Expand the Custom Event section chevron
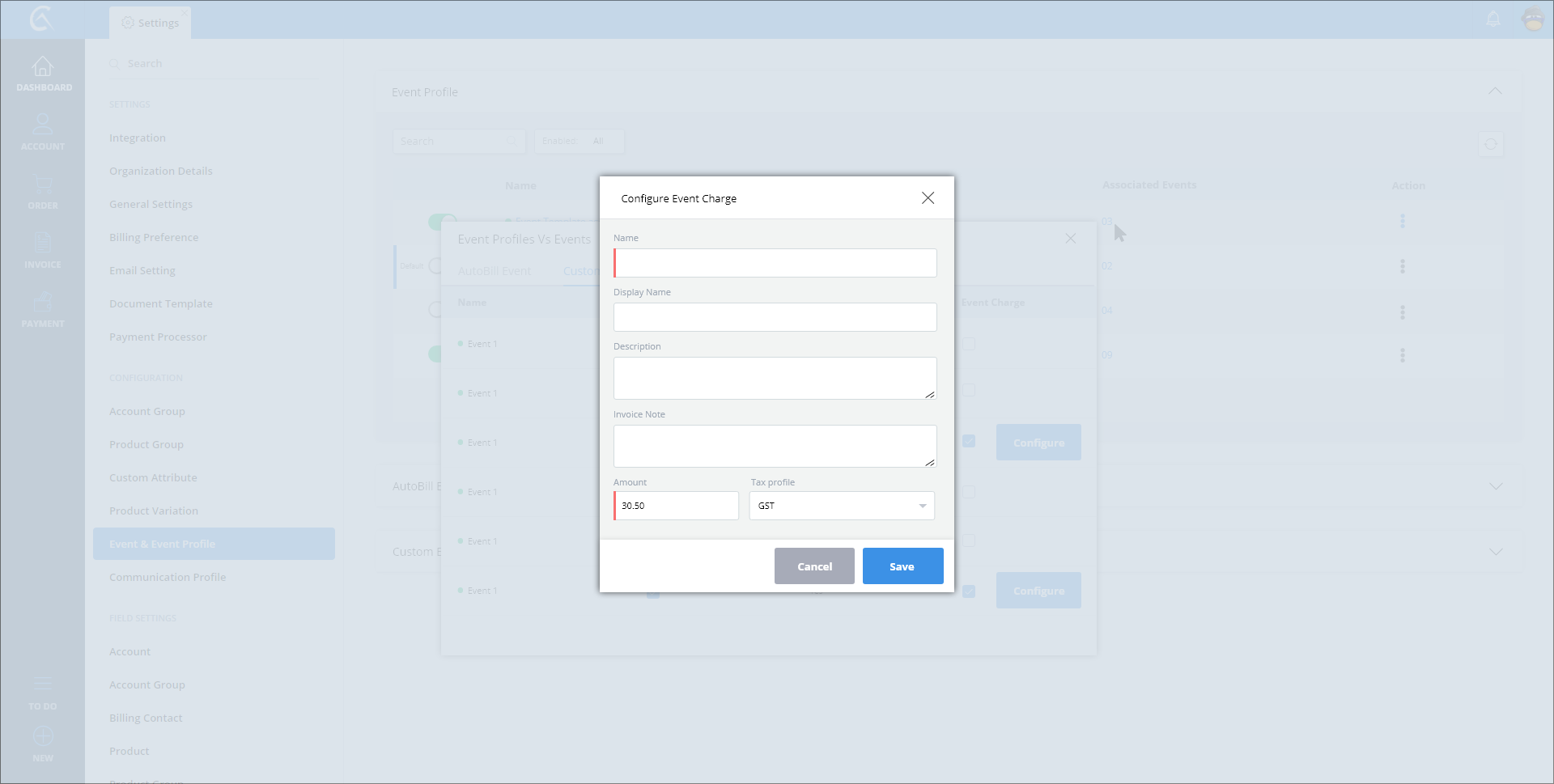This screenshot has width=1554, height=784. tap(1495, 552)
